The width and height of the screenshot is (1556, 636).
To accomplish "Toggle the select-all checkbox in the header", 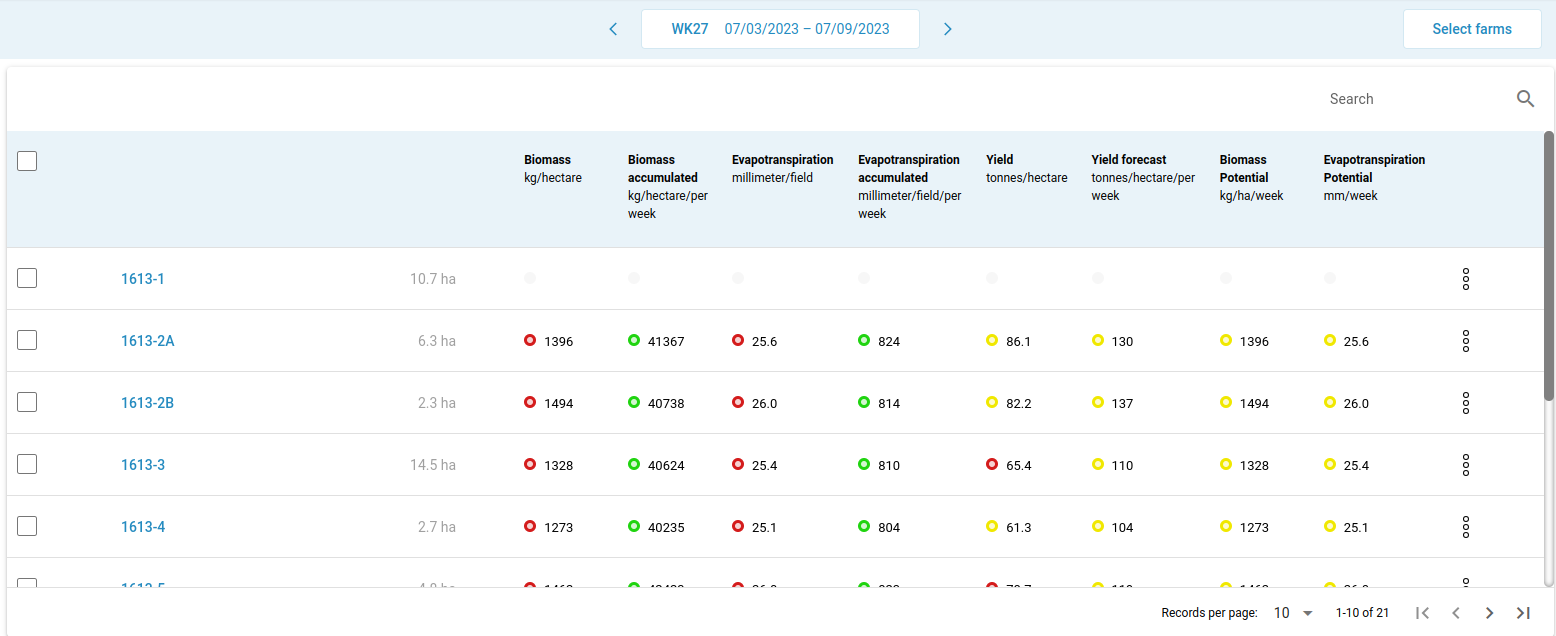I will pos(27,160).
